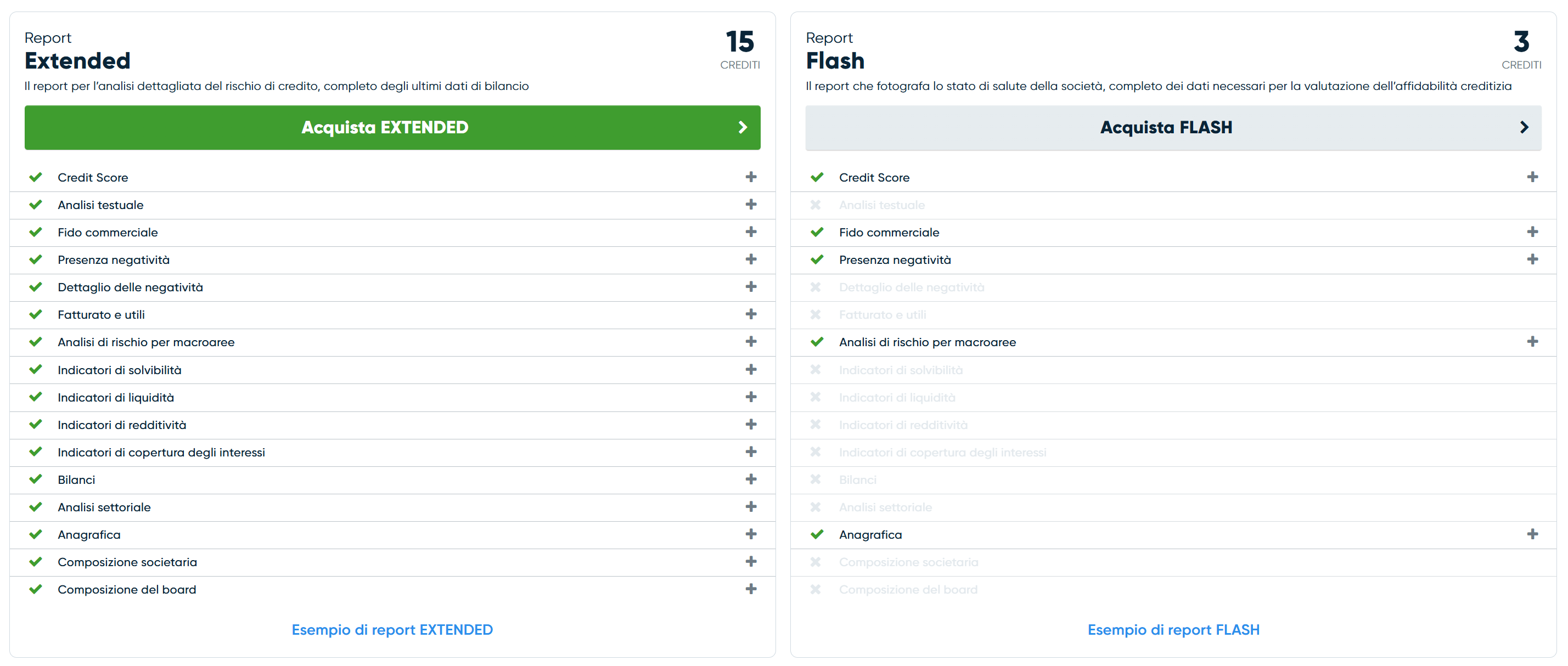1568x666 pixels.
Task: Expand Analisi testuale plus icon
Action: click(x=751, y=205)
